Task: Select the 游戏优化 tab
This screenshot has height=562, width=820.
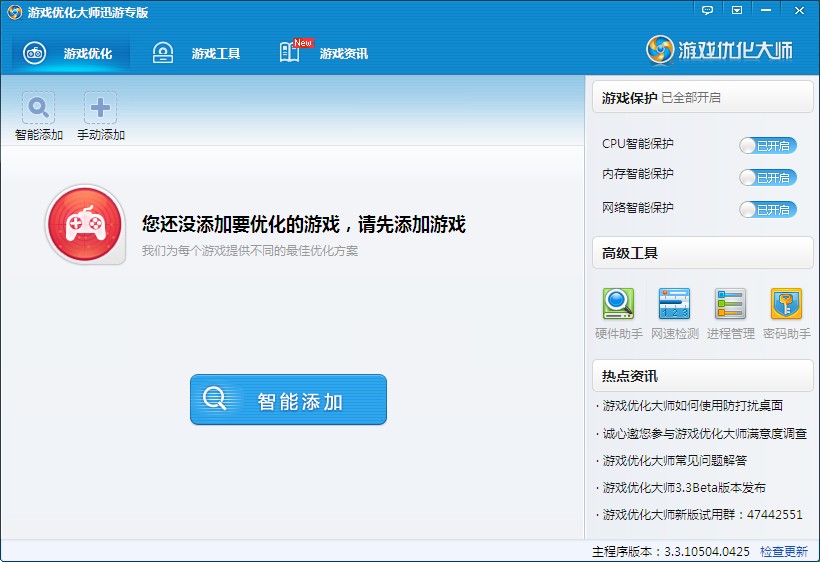Action: coord(70,53)
